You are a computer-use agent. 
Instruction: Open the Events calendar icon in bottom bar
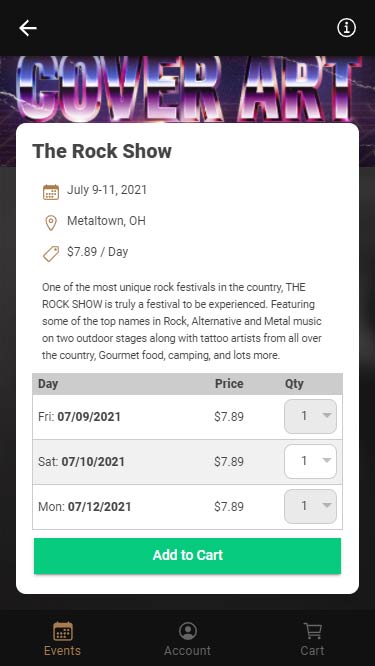pos(63,631)
